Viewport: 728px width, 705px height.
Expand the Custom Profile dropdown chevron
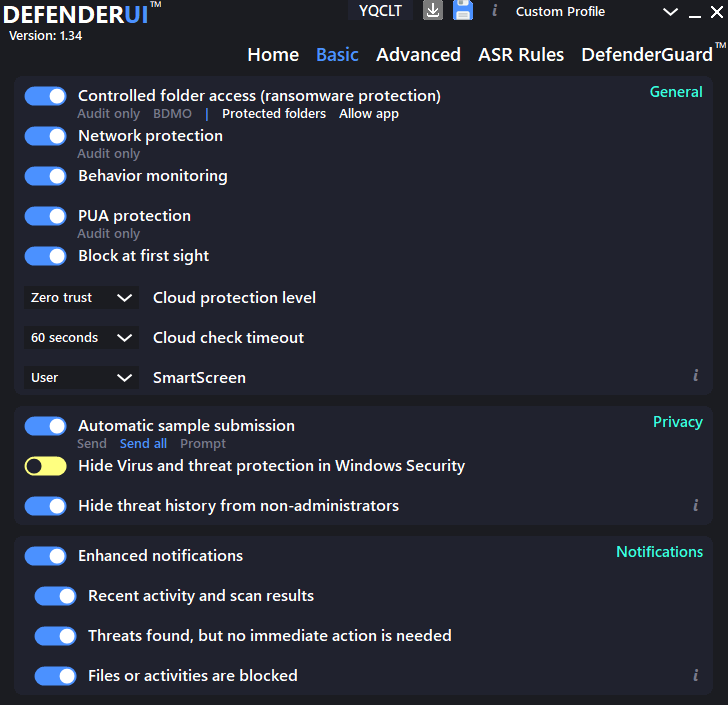tap(670, 12)
